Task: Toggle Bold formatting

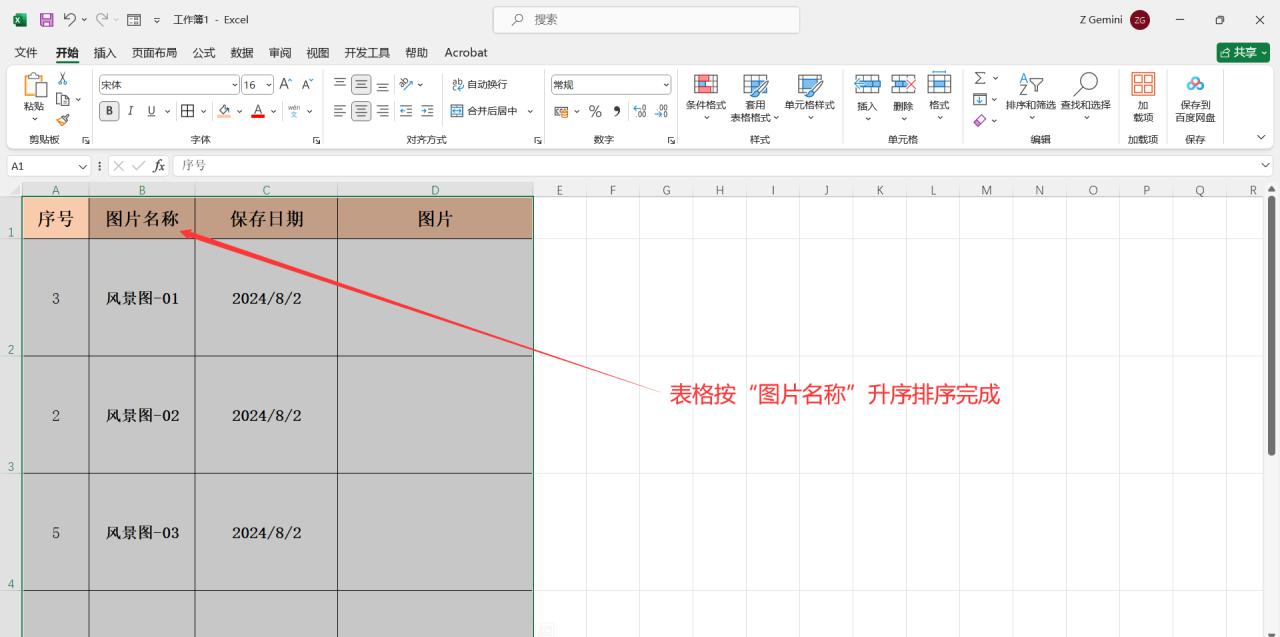Action: tap(110, 111)
